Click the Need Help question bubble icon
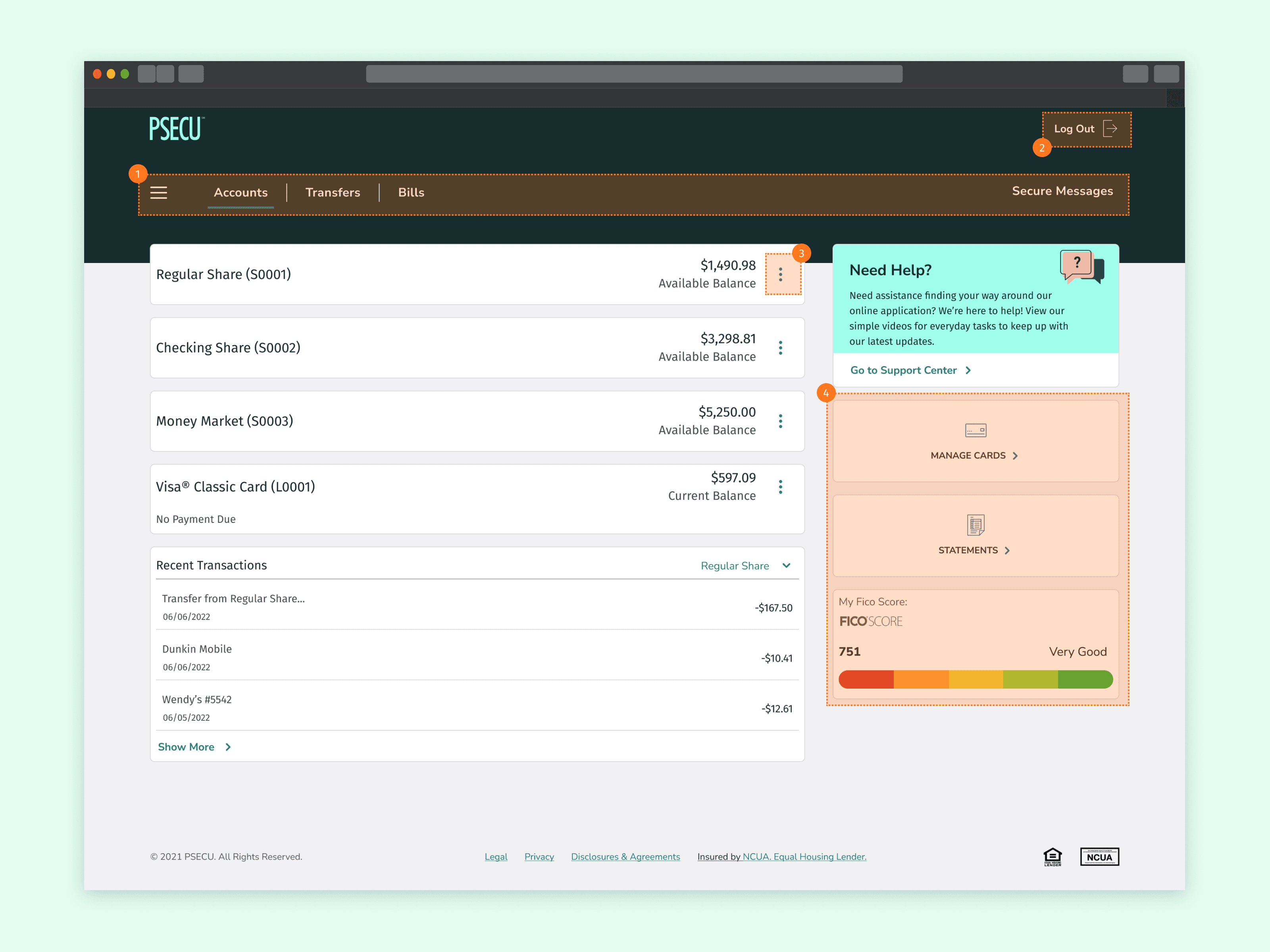This screenshot has width=1270, height=952. click(1081, 267)
